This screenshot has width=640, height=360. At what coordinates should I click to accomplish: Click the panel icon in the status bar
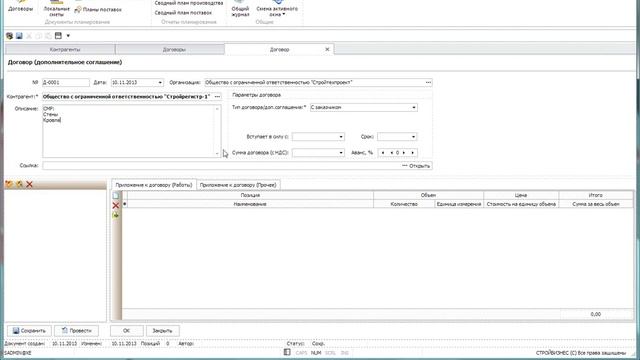287,352
